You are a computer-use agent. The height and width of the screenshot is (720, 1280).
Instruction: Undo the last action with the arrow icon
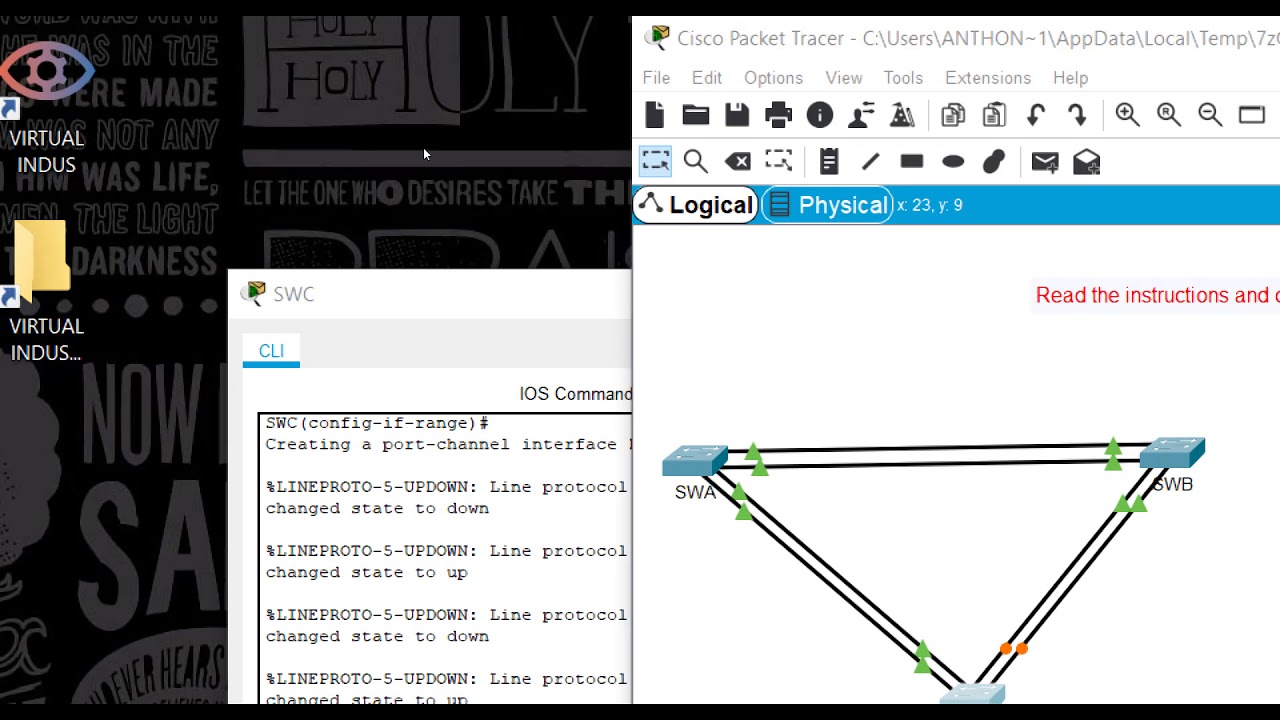[1036, 115]
